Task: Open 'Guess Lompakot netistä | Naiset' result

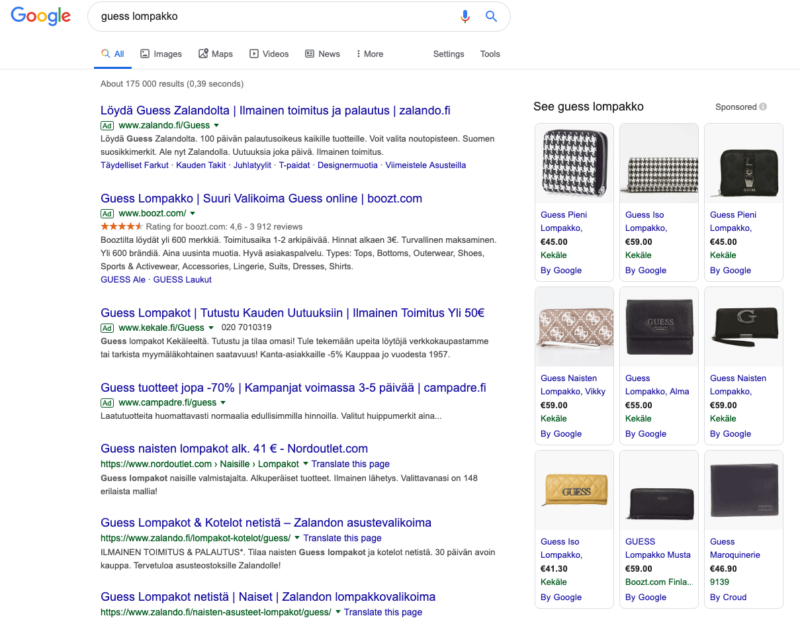Action: point(268,597)
